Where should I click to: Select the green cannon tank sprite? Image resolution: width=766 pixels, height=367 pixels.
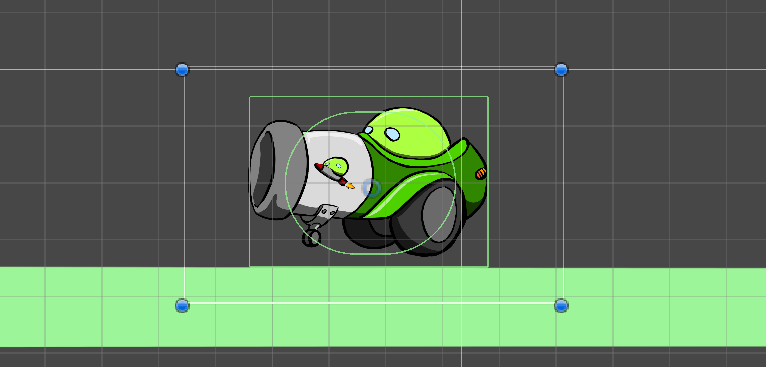click(x=368, y=182)
